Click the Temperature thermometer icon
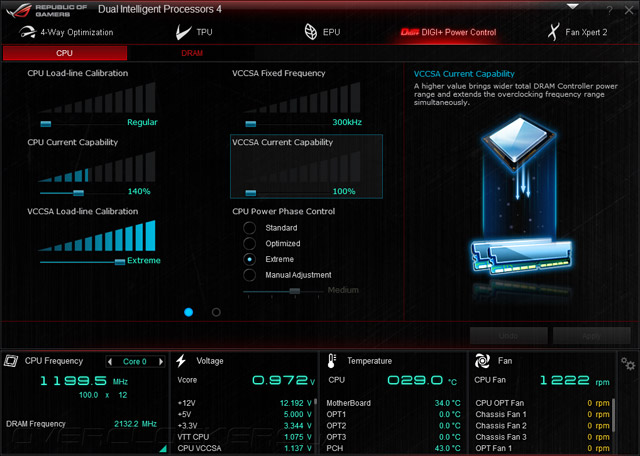The width and height of the screenshot is (640, 456). click(331, 361)
